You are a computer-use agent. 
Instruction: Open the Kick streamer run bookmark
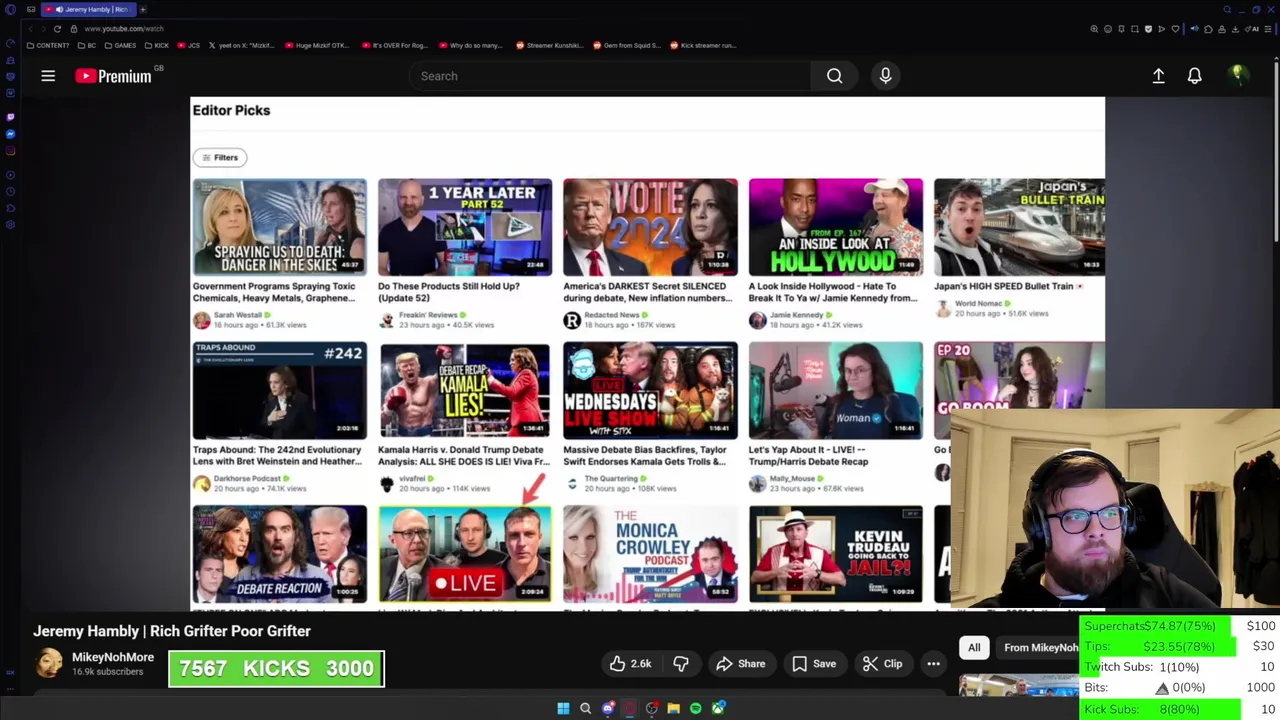coord(703,45)
